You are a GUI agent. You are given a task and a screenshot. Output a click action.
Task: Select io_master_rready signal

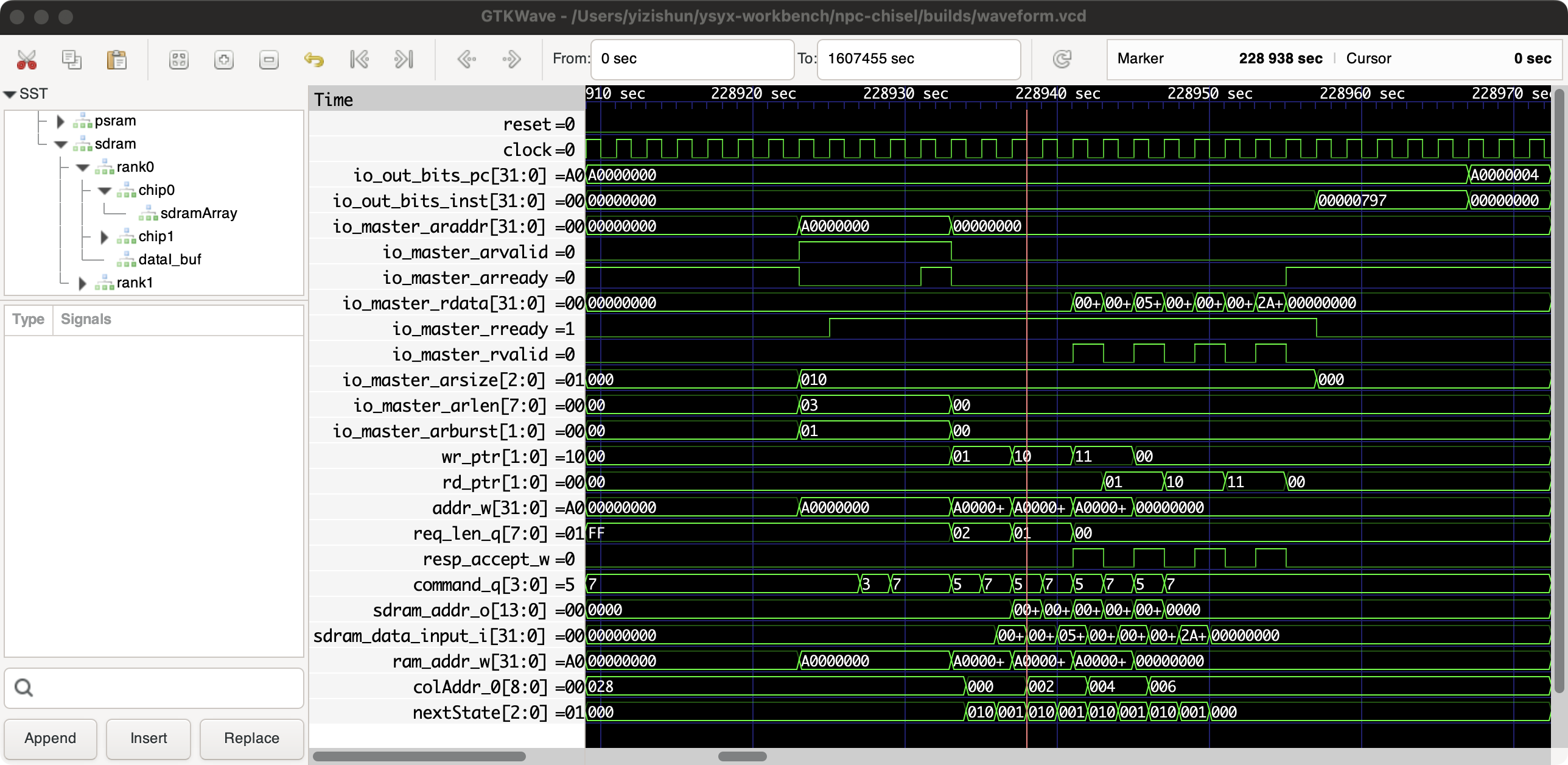(x=447, y=329)
